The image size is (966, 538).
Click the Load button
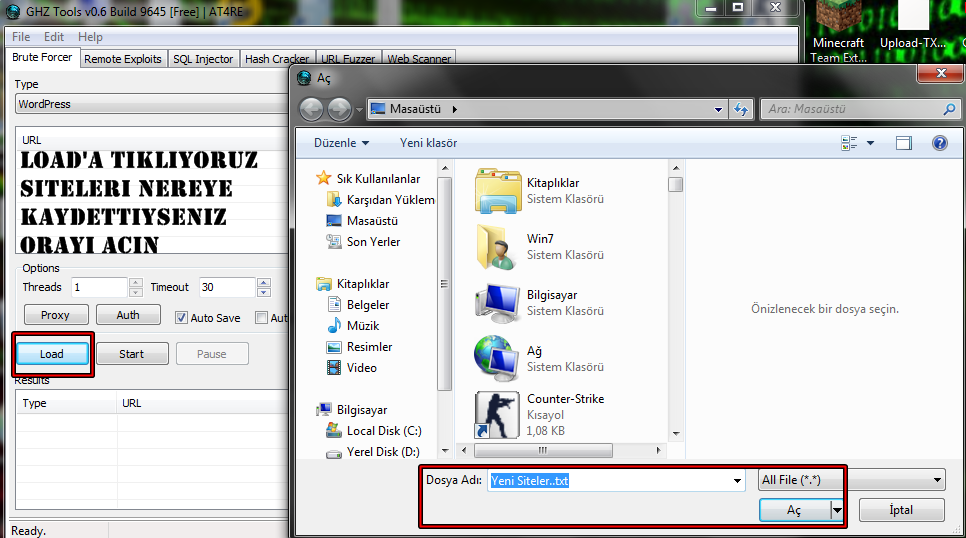(x=52, y=354)
